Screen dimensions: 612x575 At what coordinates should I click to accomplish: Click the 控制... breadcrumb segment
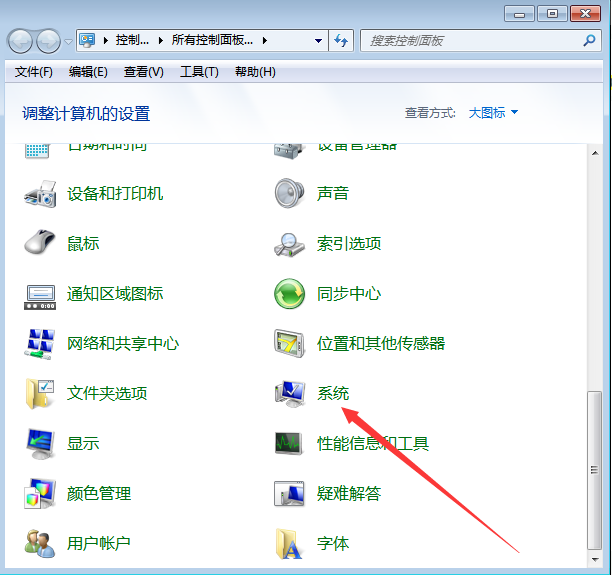pyautogui.click(x=132, y=40)
